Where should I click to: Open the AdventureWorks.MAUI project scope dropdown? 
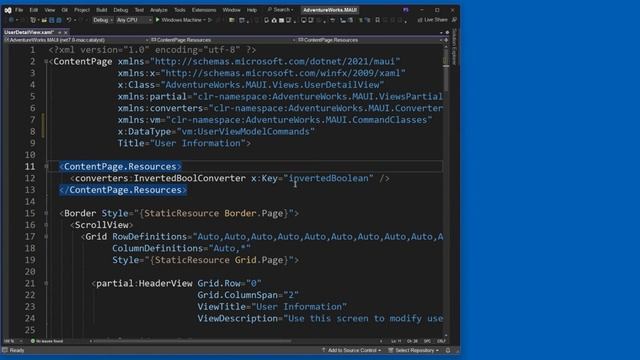[77, 40]
